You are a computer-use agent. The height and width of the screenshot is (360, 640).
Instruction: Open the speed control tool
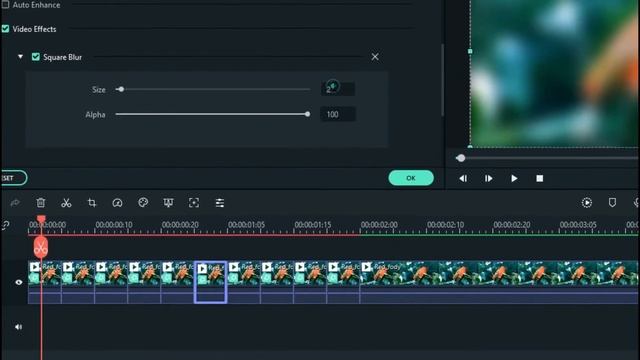117,202
